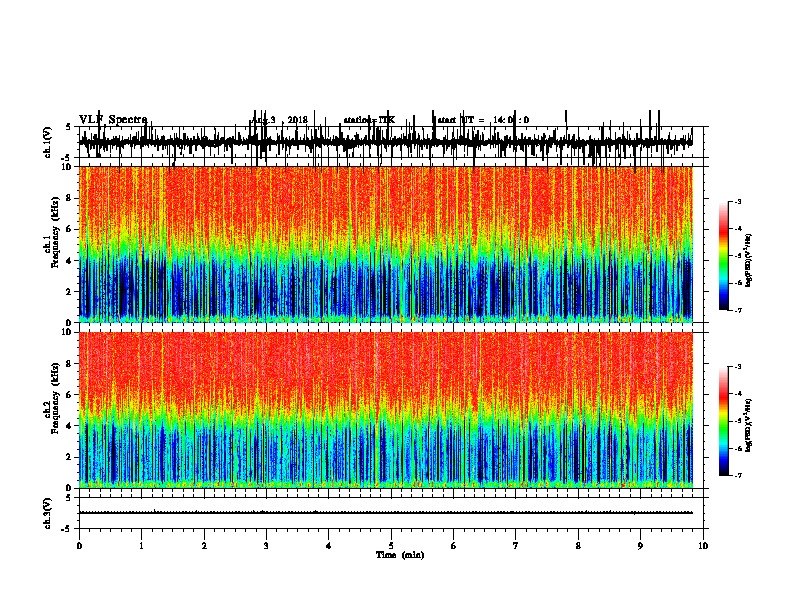The width and height of the screenshot is (792, 612).
Task: Click the 'start UT = 14:00:0' header text
Action: [x=482, y=120]
